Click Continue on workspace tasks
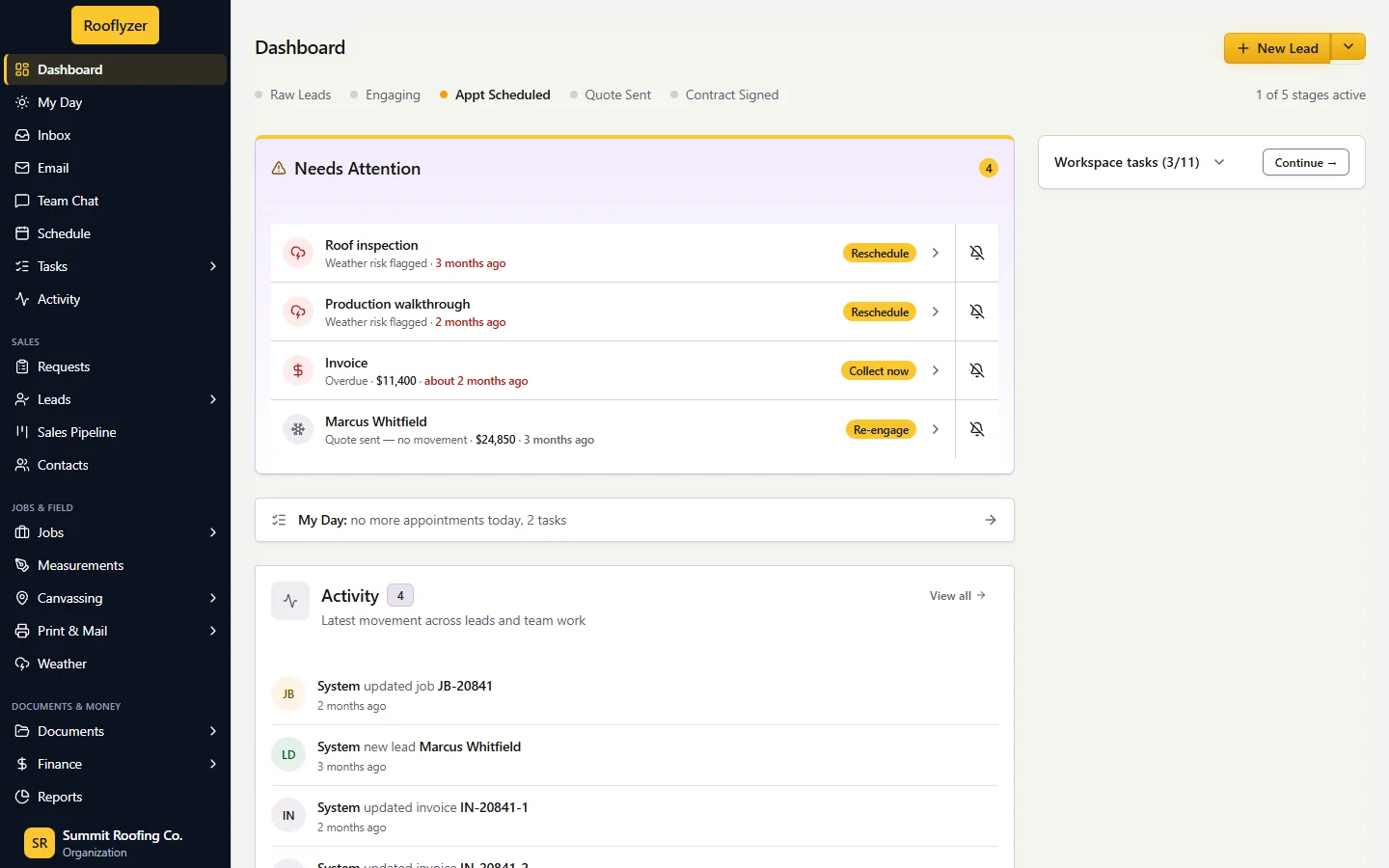Screen dimensions: 1389x868 pyautogui.click(x=1306, y=162)
